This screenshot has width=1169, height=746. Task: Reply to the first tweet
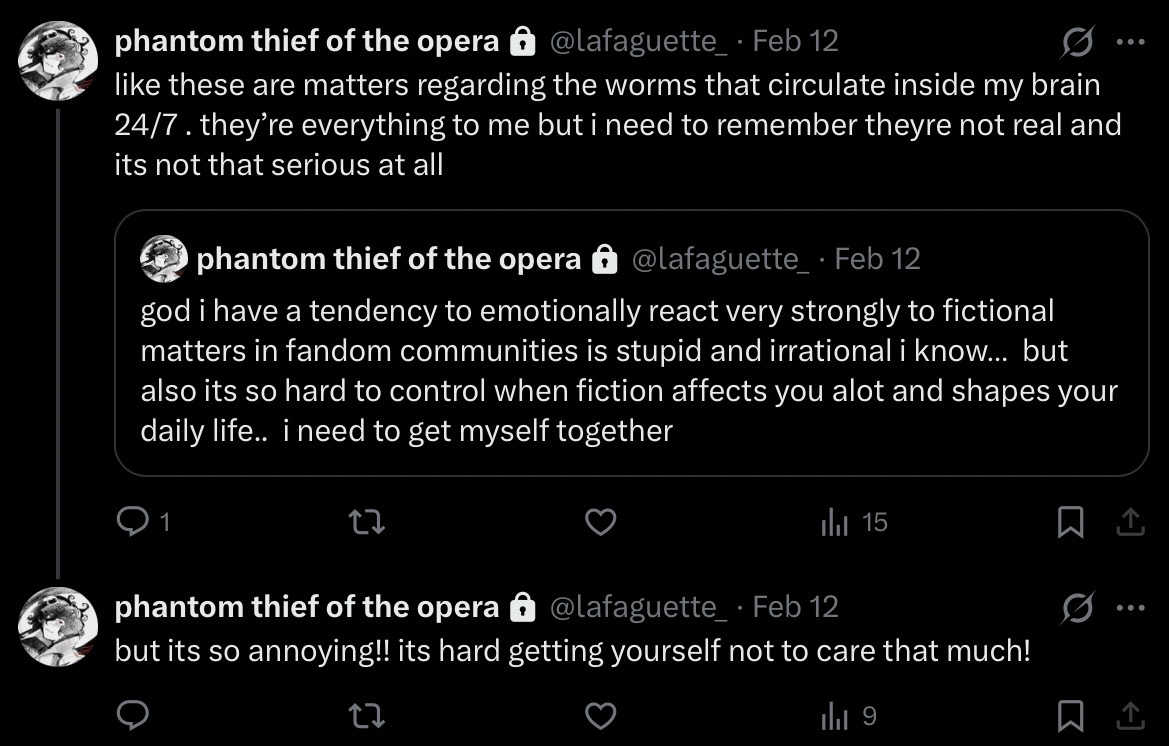[132, 522]
